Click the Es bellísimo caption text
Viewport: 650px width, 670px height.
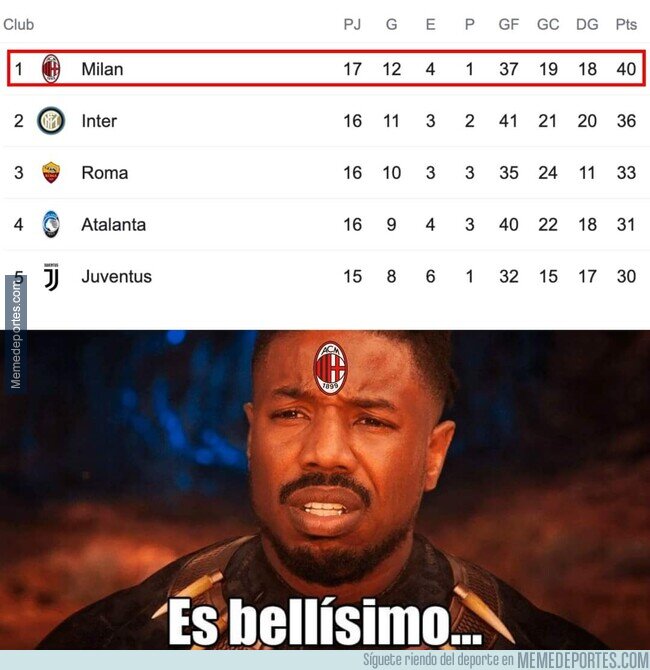pos(325,622)
